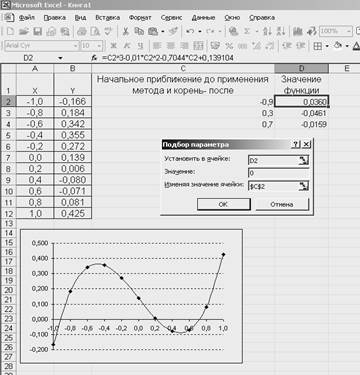The width and height of the screenshot is (360, 375).
Task: Click the Decrease Indent icon
Action: 287,46
